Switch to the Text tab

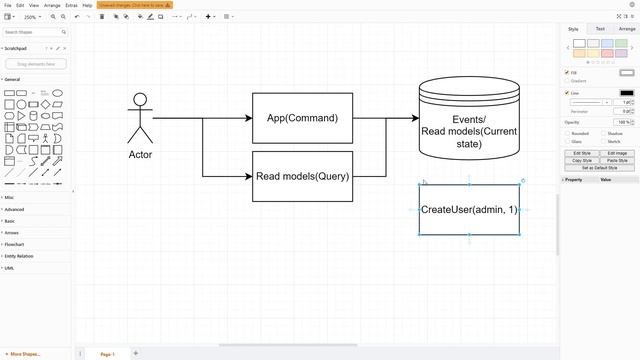pyautogui.click(x=600, y=29)
